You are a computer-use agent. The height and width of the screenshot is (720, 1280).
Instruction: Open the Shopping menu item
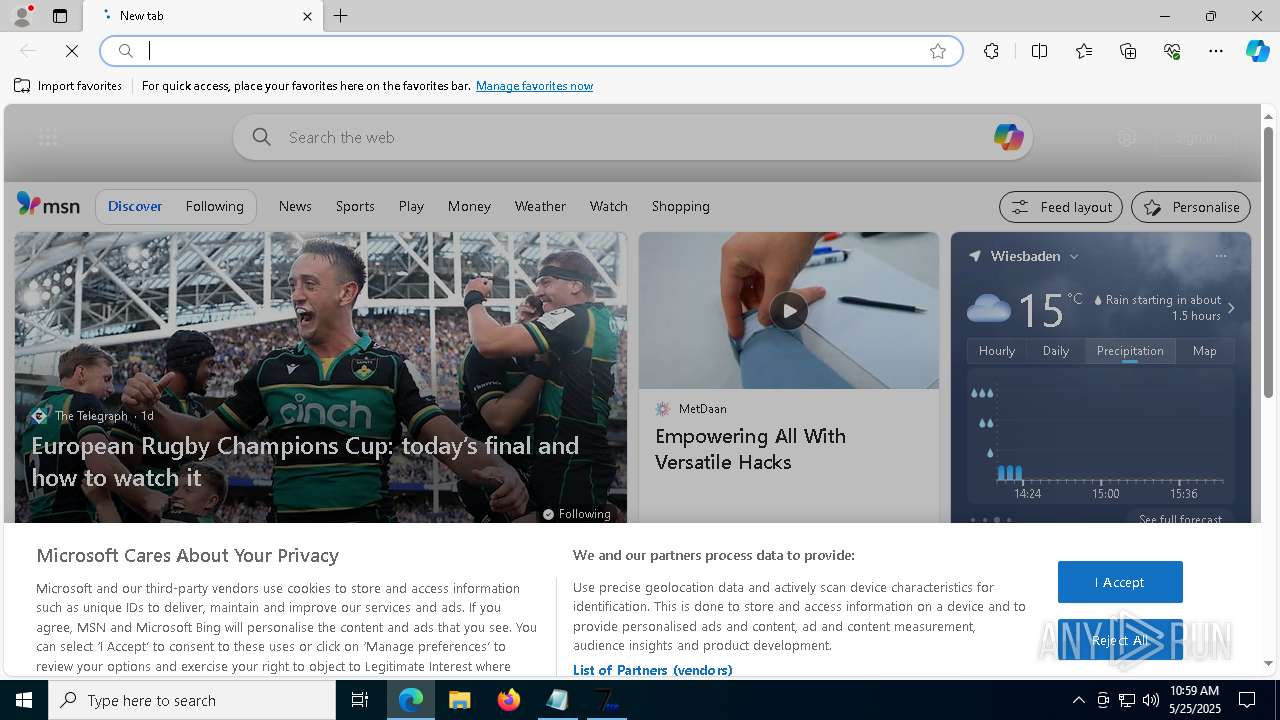[x=681, y=206]
